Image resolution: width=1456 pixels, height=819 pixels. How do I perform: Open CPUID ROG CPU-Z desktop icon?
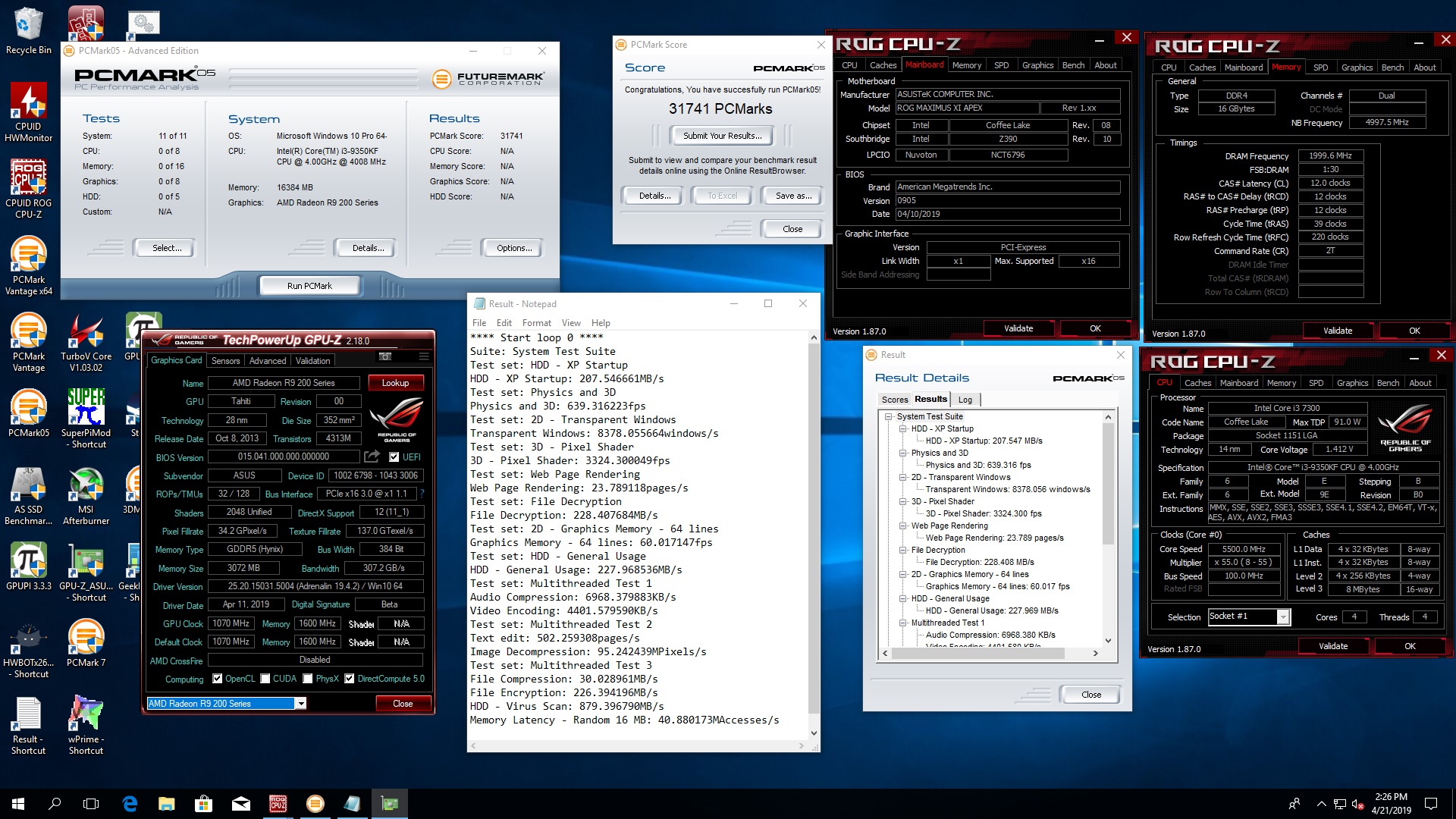28,189
